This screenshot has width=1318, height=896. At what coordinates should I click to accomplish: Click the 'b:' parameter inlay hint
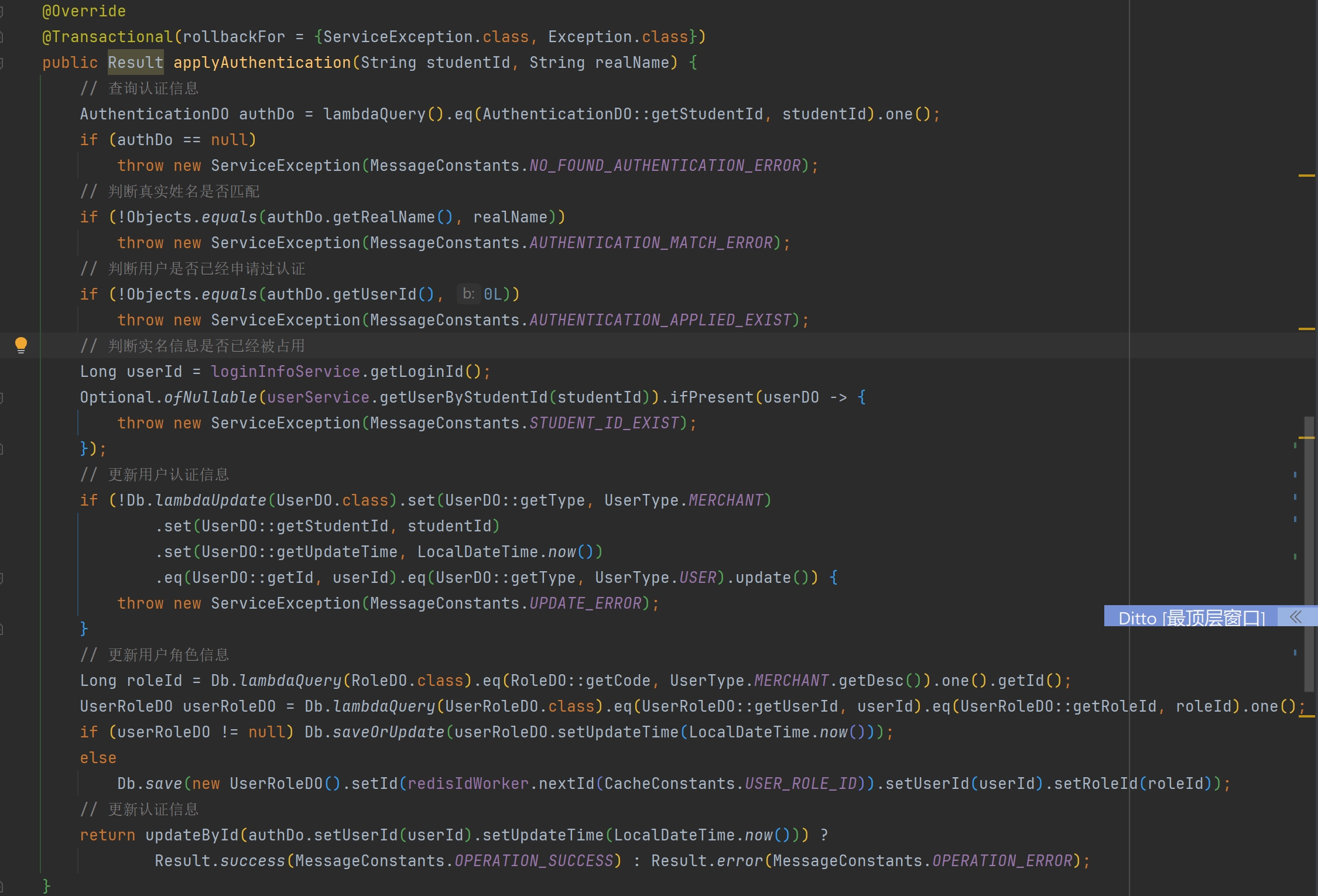pos(468,294)
